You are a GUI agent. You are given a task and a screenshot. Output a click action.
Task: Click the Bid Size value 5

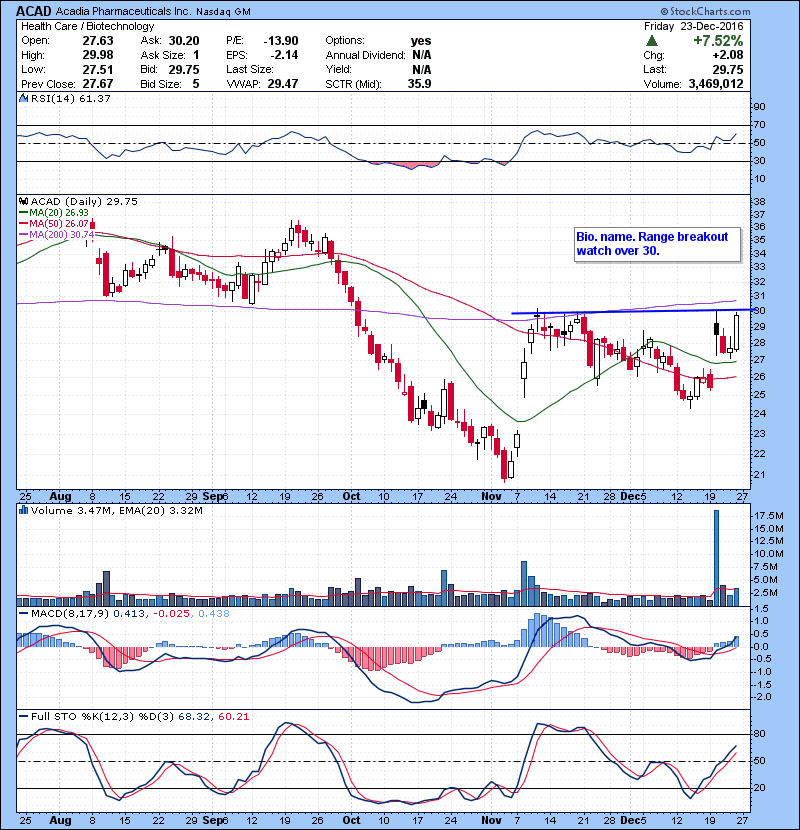[196, 84]
